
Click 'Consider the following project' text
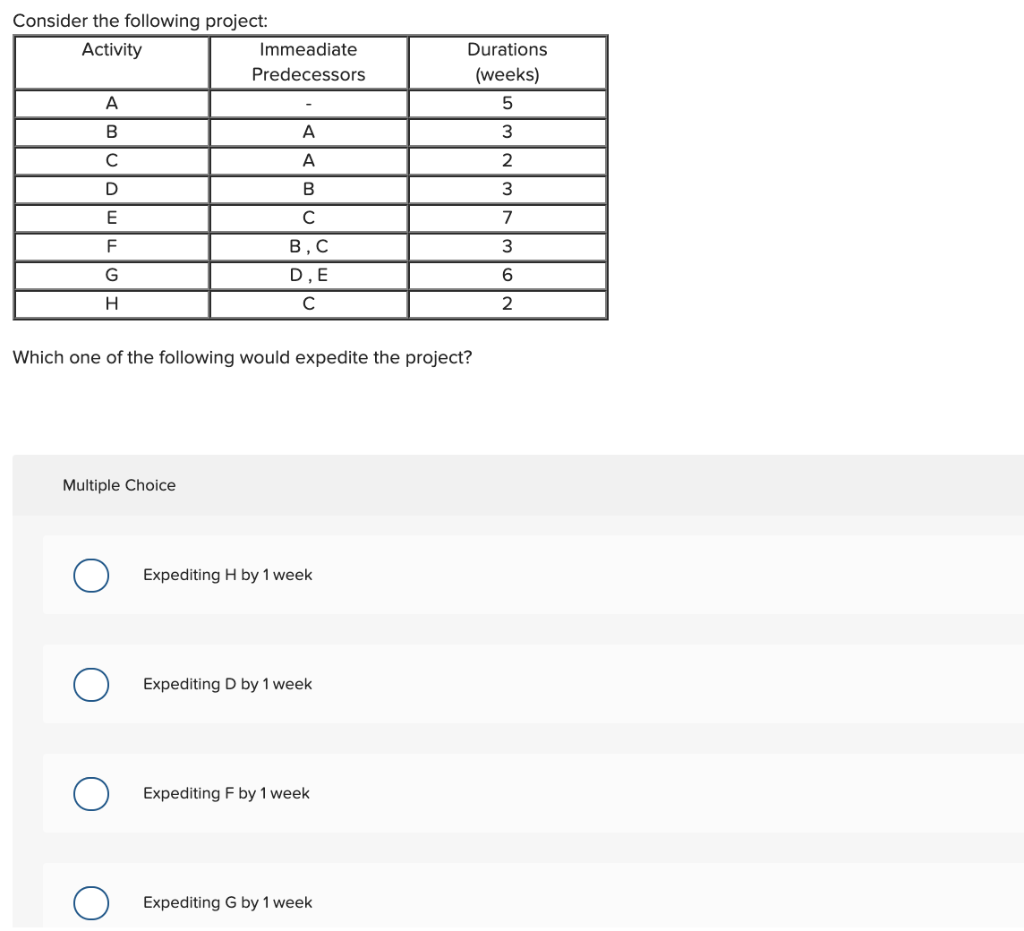tap(140, 21)
